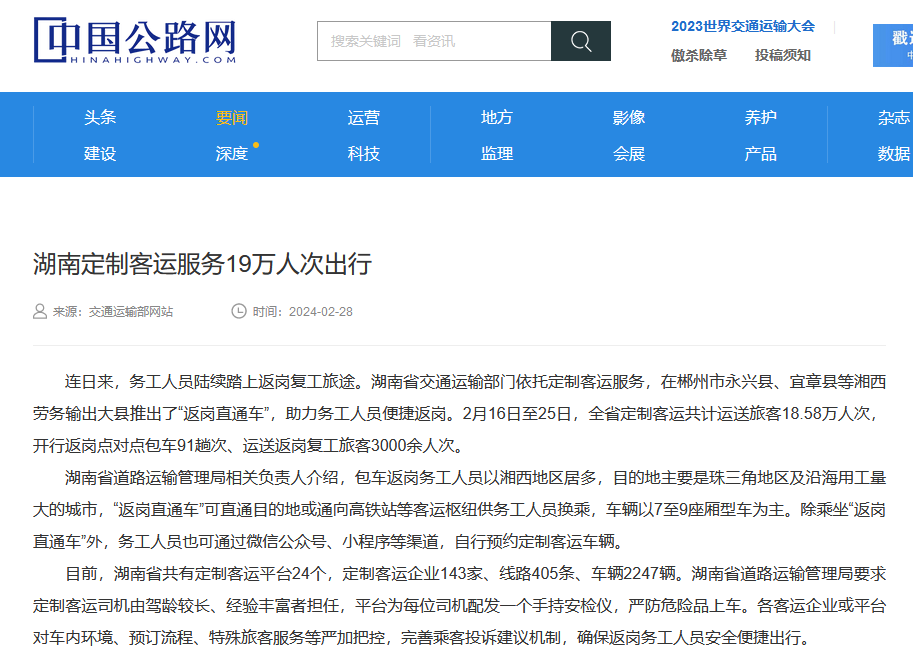Screen dimensions: 913x657
Task: Select the 科技 navigation item
Action: [x=364, y=153]
